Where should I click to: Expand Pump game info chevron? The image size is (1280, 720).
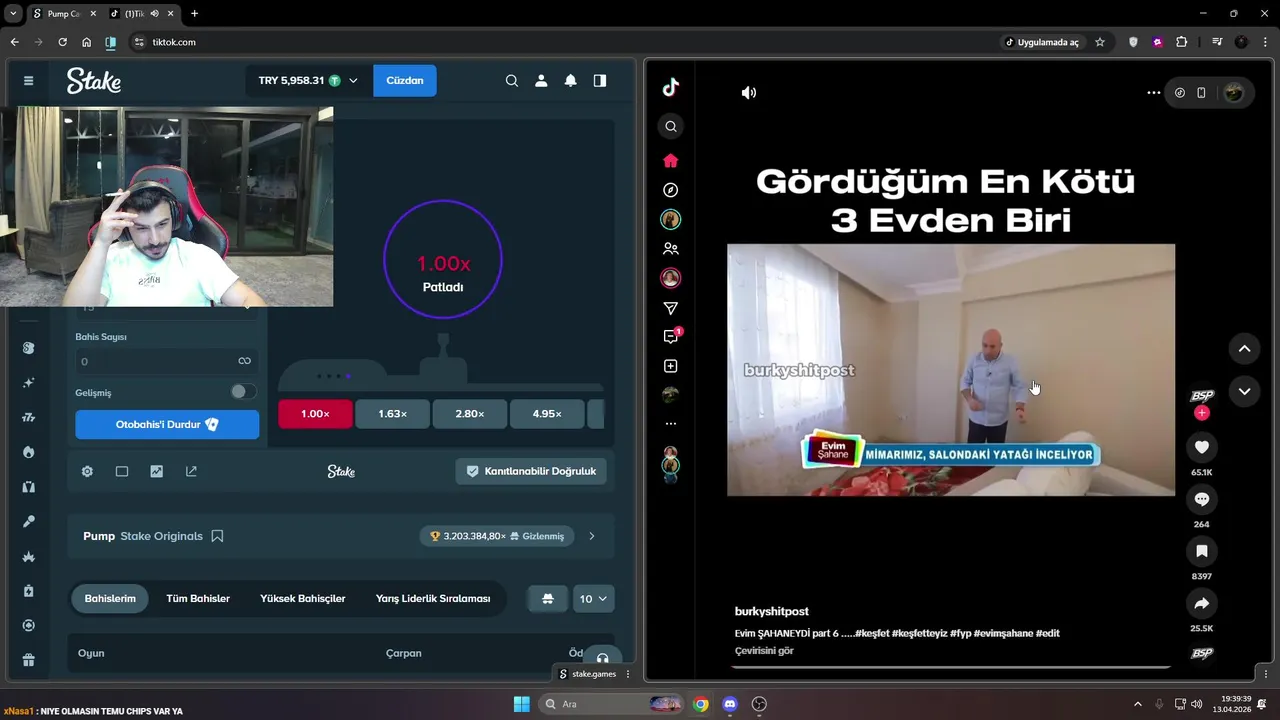pyautogui.click(x=592, y=536)
